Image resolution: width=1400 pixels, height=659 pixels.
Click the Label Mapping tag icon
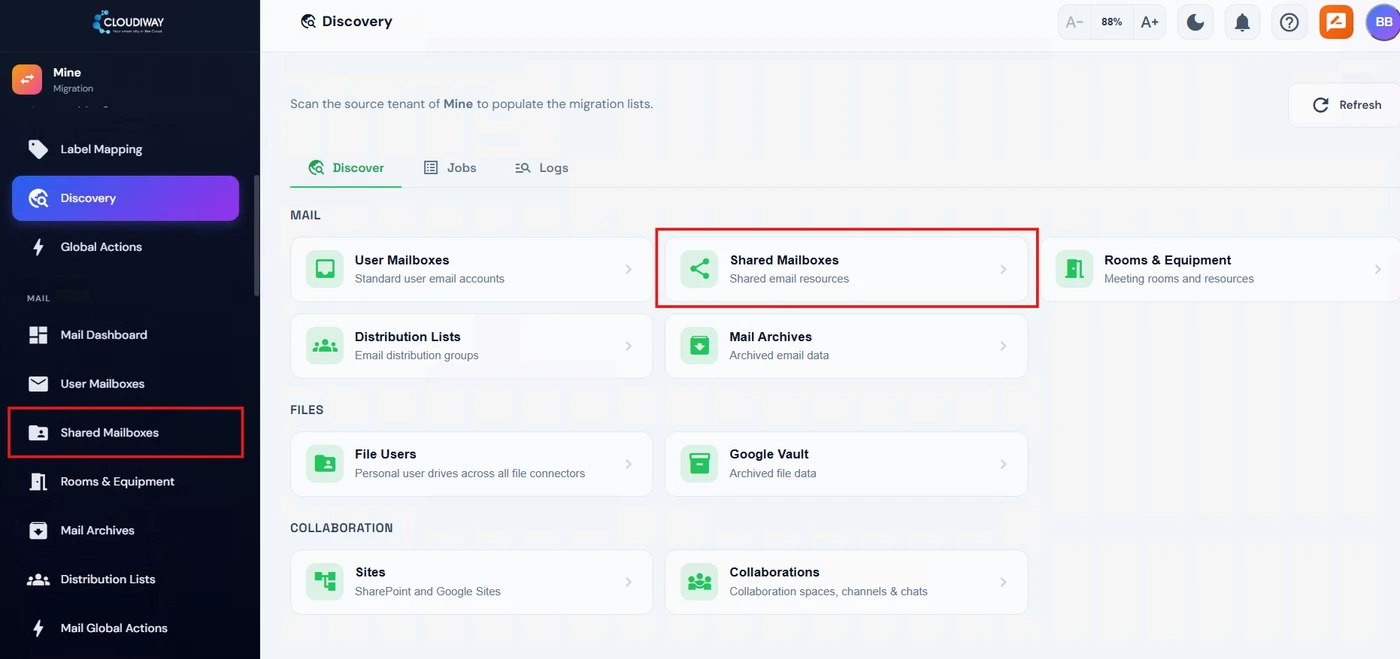point(38,149)
